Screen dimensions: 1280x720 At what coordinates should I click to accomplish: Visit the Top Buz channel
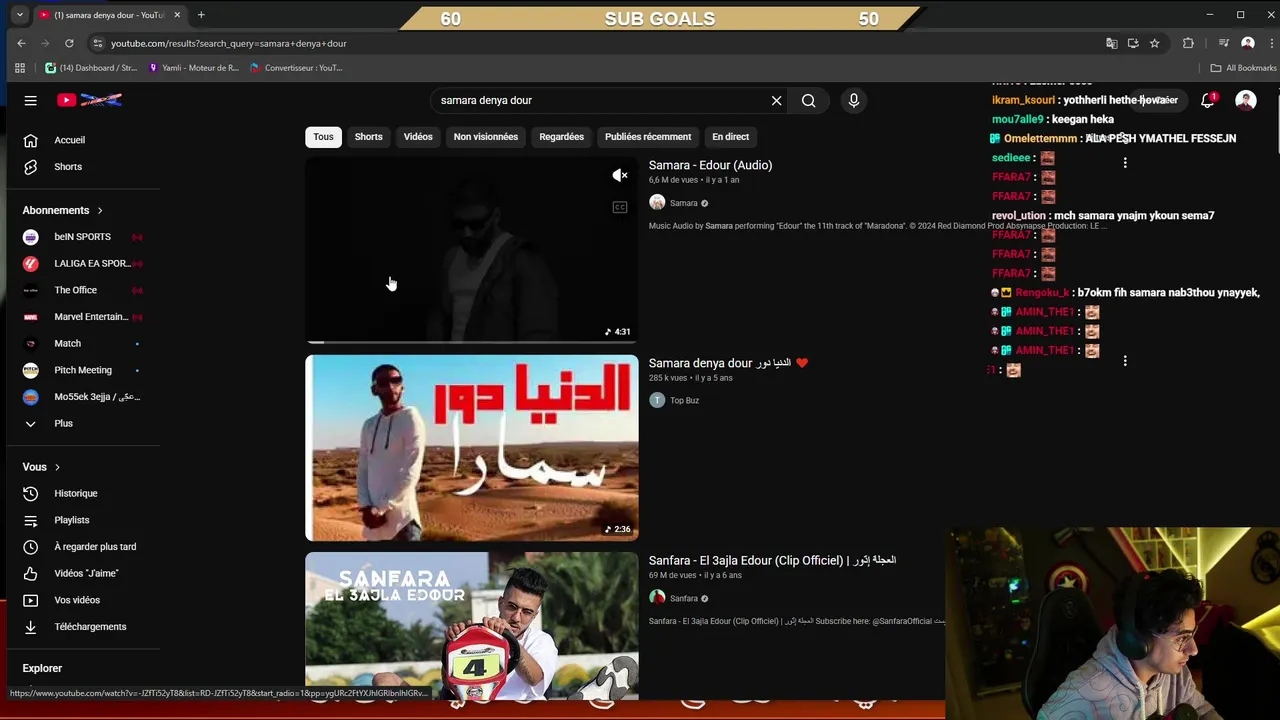684,401
